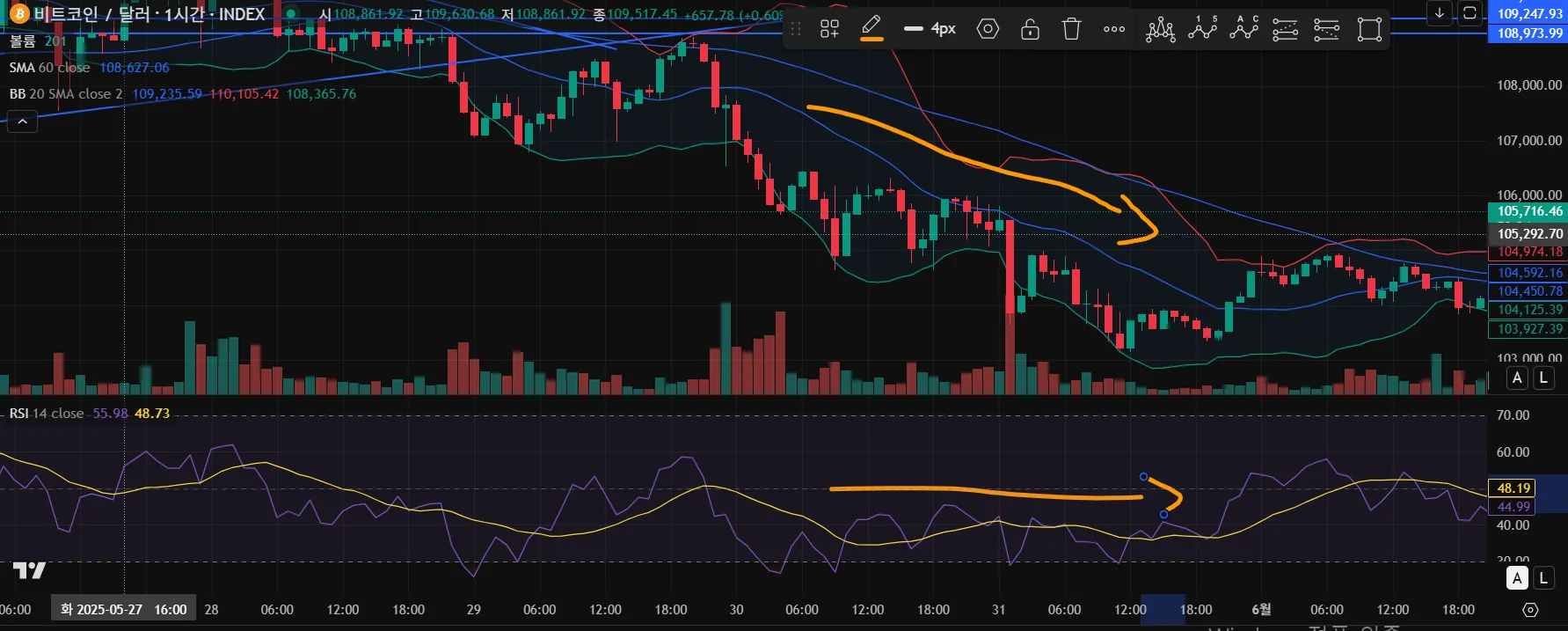Click the 104,450.78 price label

pyautogui.click(x=1528, y=291)
